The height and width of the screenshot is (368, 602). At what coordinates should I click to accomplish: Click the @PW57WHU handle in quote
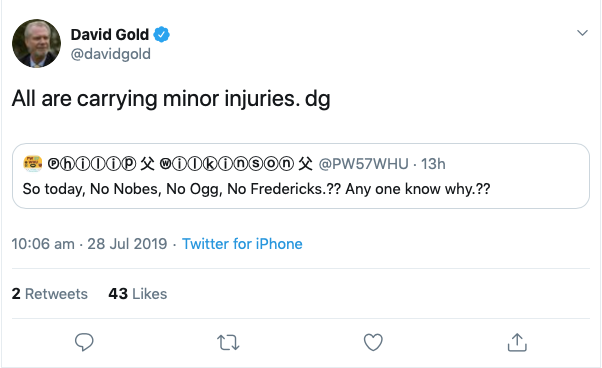[x=364, y=164]
